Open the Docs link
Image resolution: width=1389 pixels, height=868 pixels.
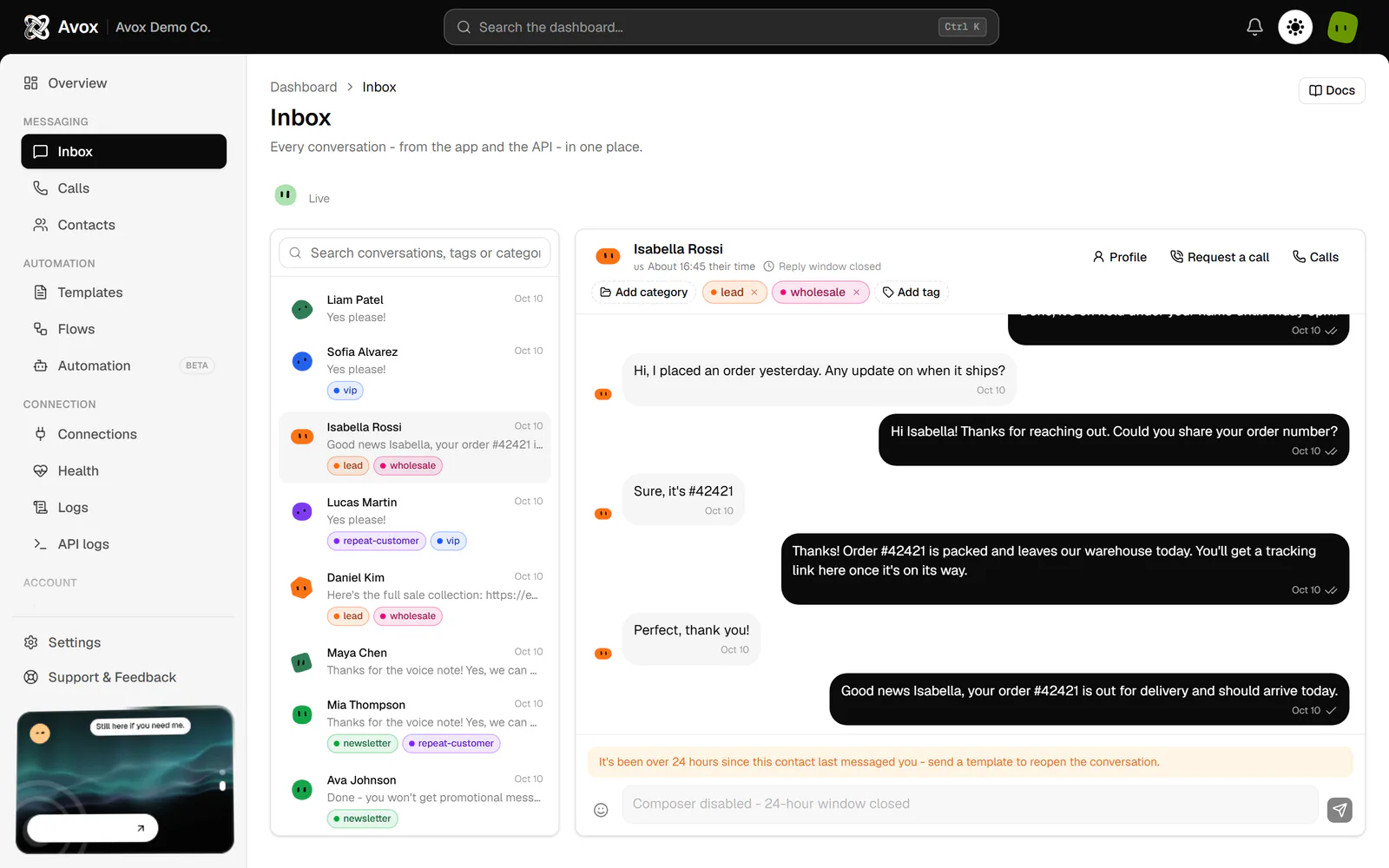coord(1332,90)
